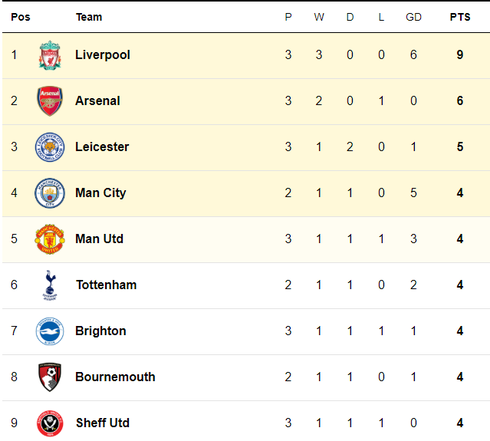Open the Arsenal team link
The width and height of the screenshot is (490, 441).
click(x=97, y=101)
